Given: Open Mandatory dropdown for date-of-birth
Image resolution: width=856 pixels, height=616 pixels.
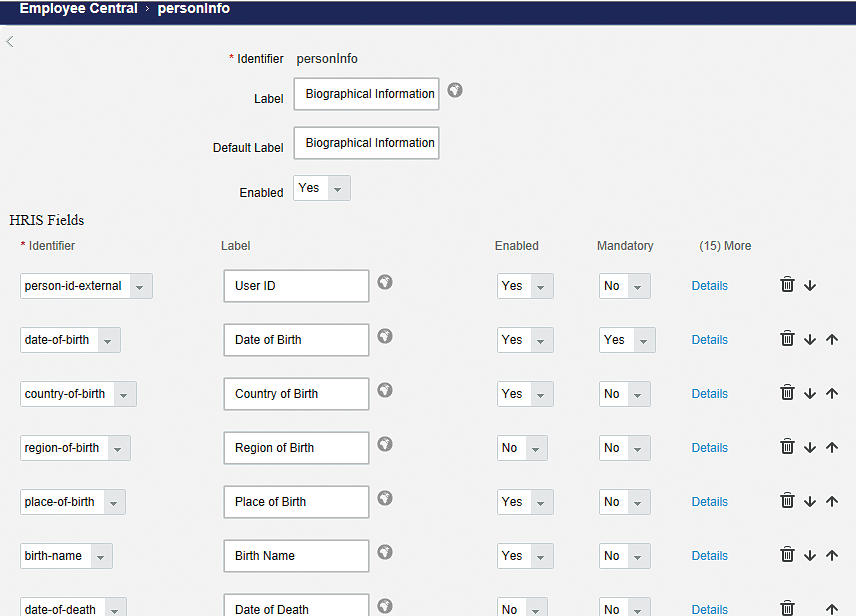Looking at the screenshot, I should [x=627, y=340].
